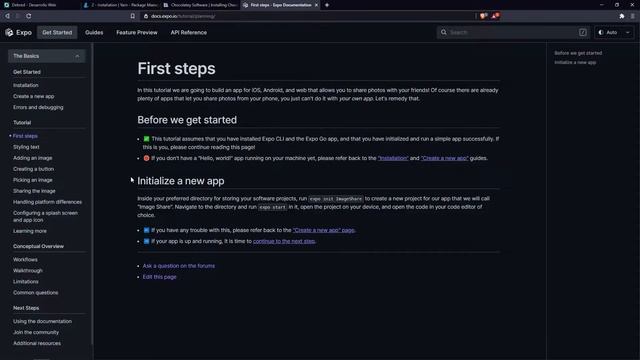Click the search magnifier icon
This screenshot has height=360, width=640.
point(444,32)
